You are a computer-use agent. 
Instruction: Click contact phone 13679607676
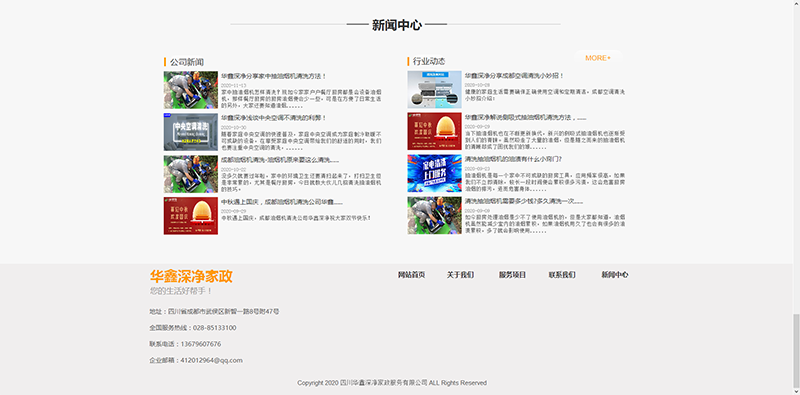click(201, 344)
